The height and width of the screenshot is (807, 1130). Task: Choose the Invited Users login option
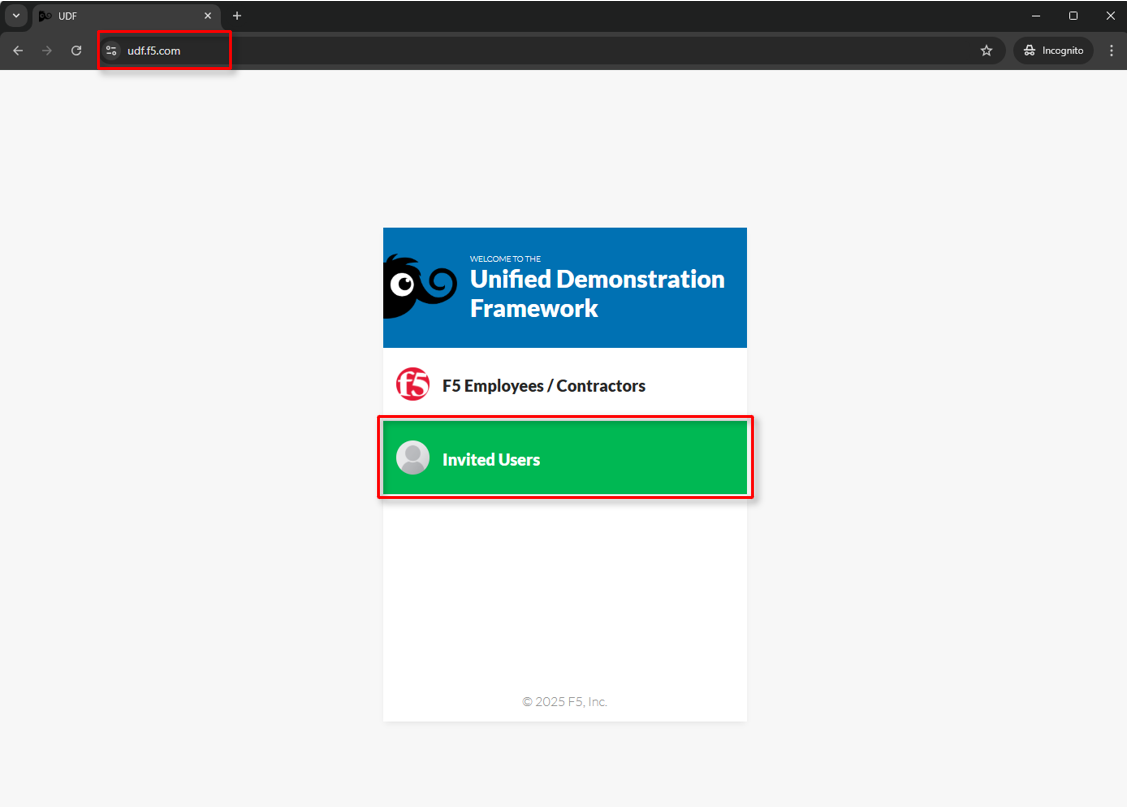point(565,458)
